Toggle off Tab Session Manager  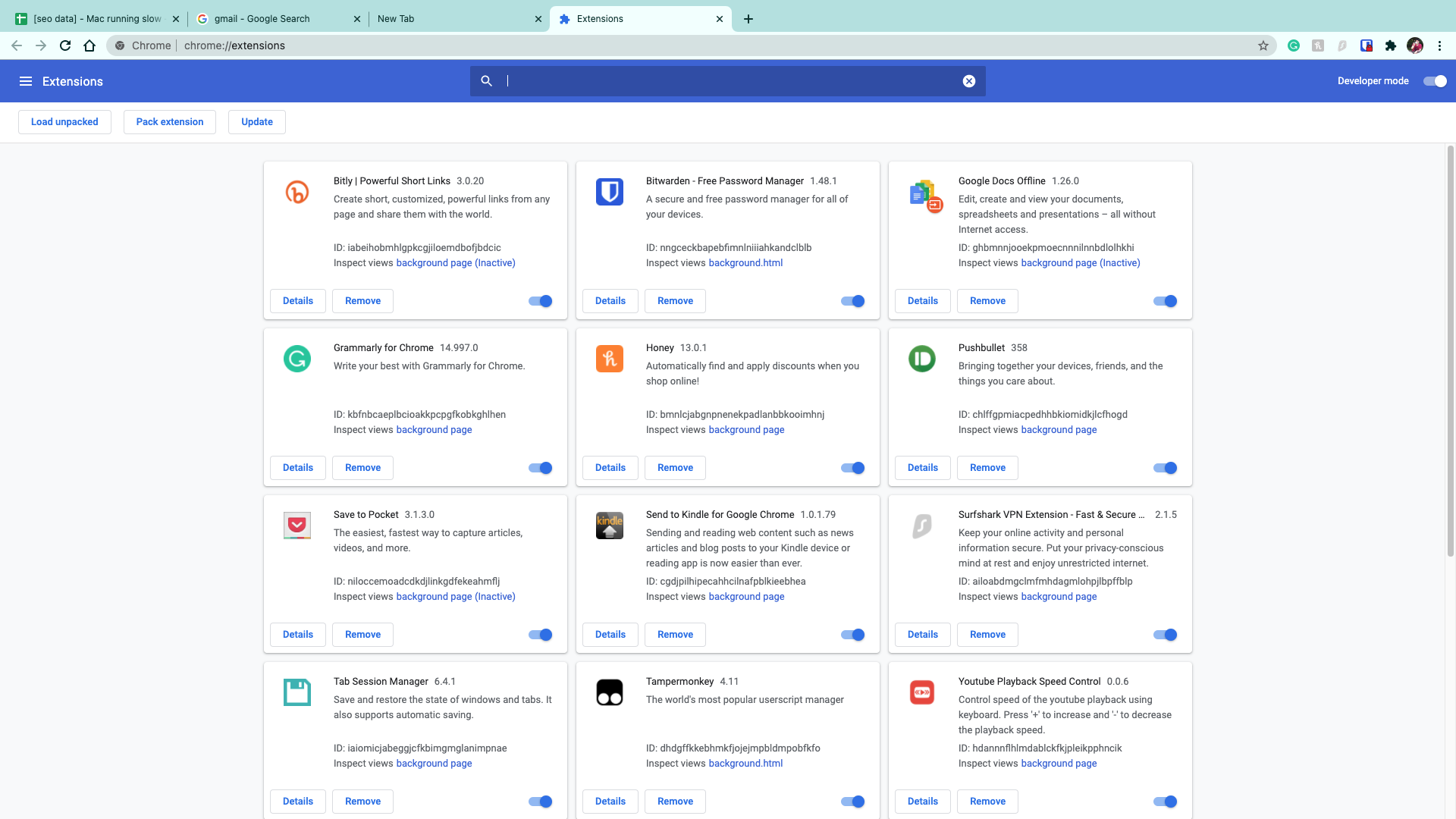(541, 802)
